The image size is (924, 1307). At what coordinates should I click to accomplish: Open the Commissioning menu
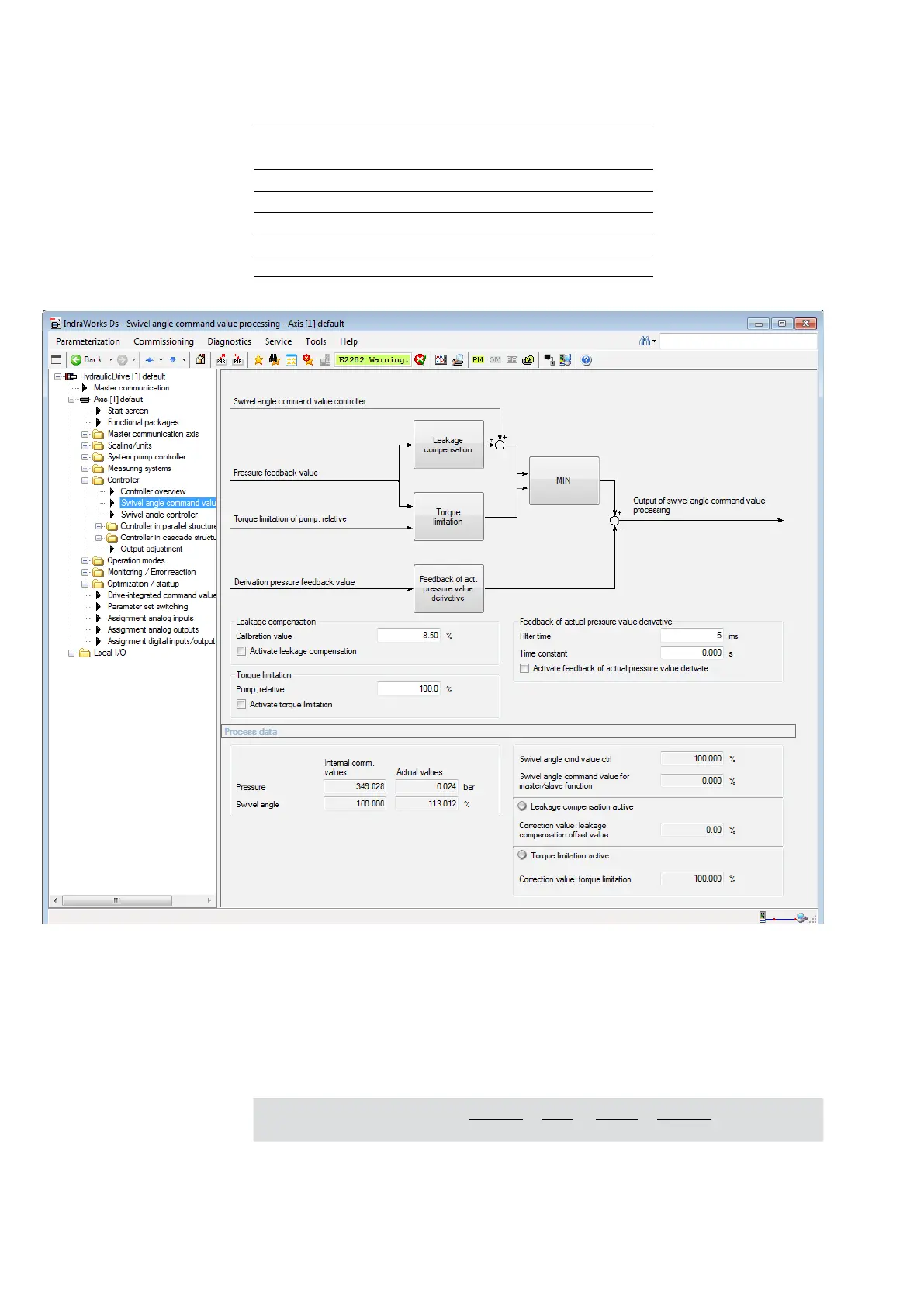163,341
